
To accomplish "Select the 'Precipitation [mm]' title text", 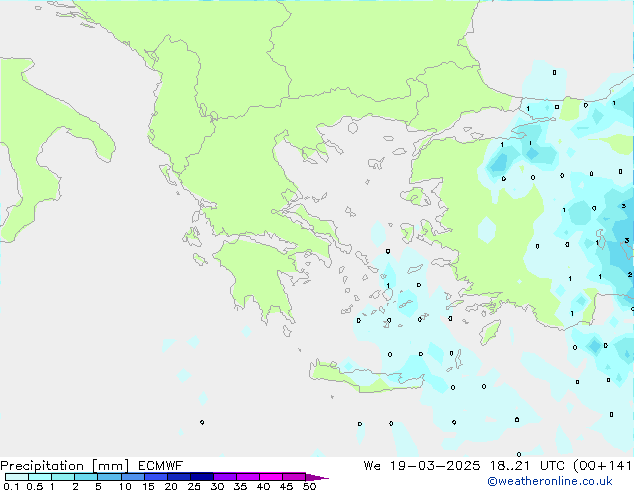I will (65, 466).
